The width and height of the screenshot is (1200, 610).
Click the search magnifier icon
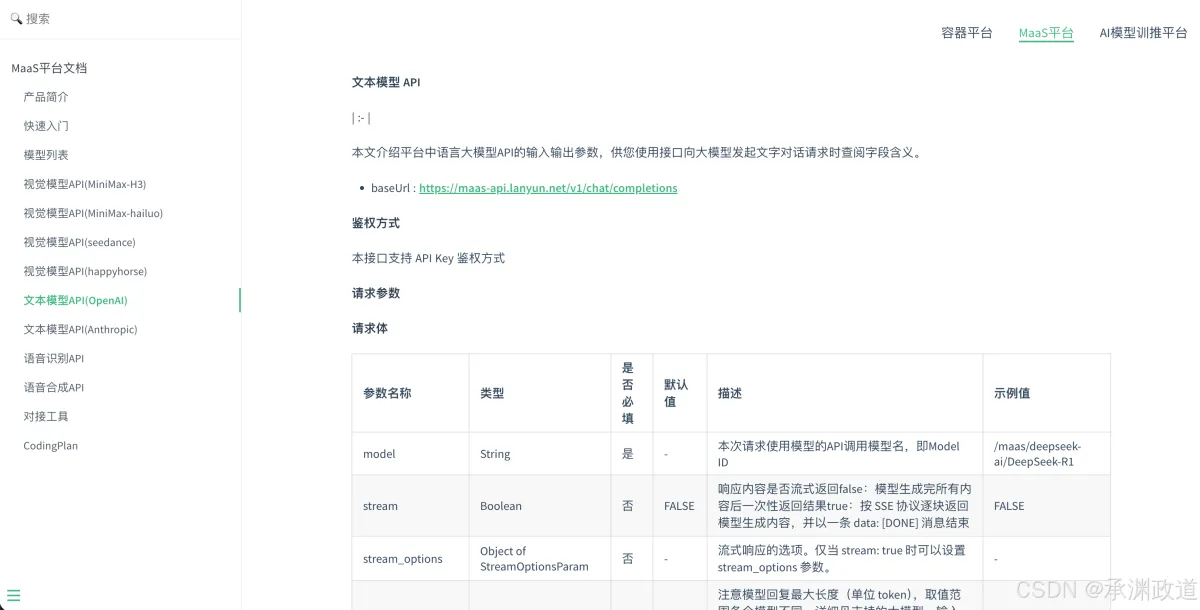[16, 18]
